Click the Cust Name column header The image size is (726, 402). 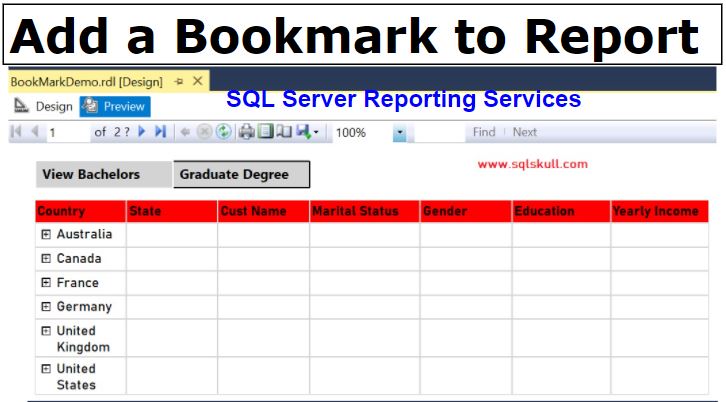click(263, 211)
